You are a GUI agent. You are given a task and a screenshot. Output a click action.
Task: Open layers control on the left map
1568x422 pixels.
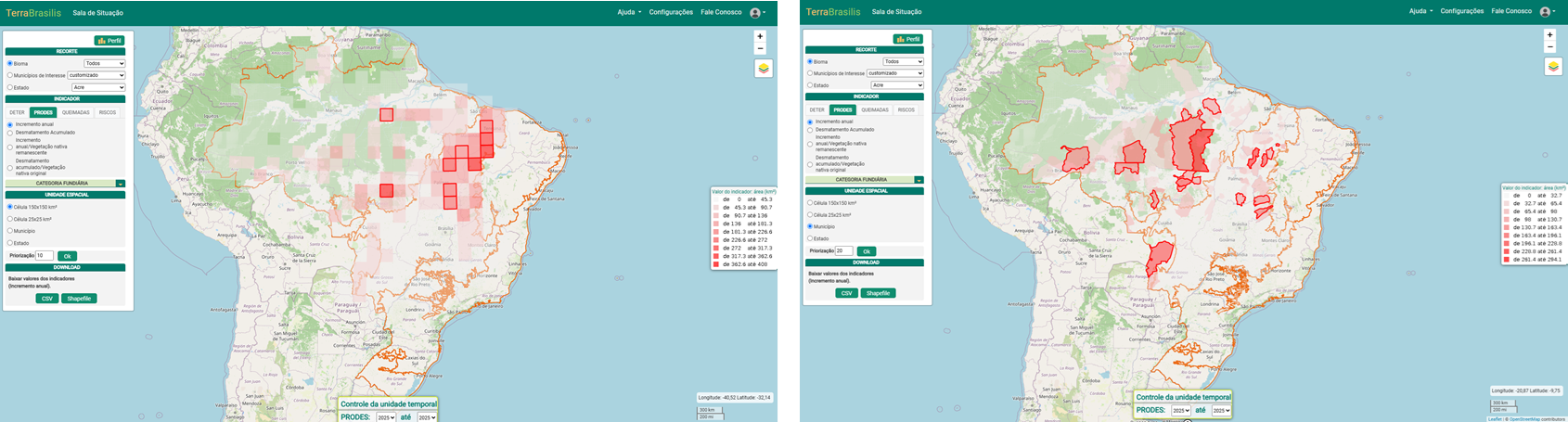(763, 69)
